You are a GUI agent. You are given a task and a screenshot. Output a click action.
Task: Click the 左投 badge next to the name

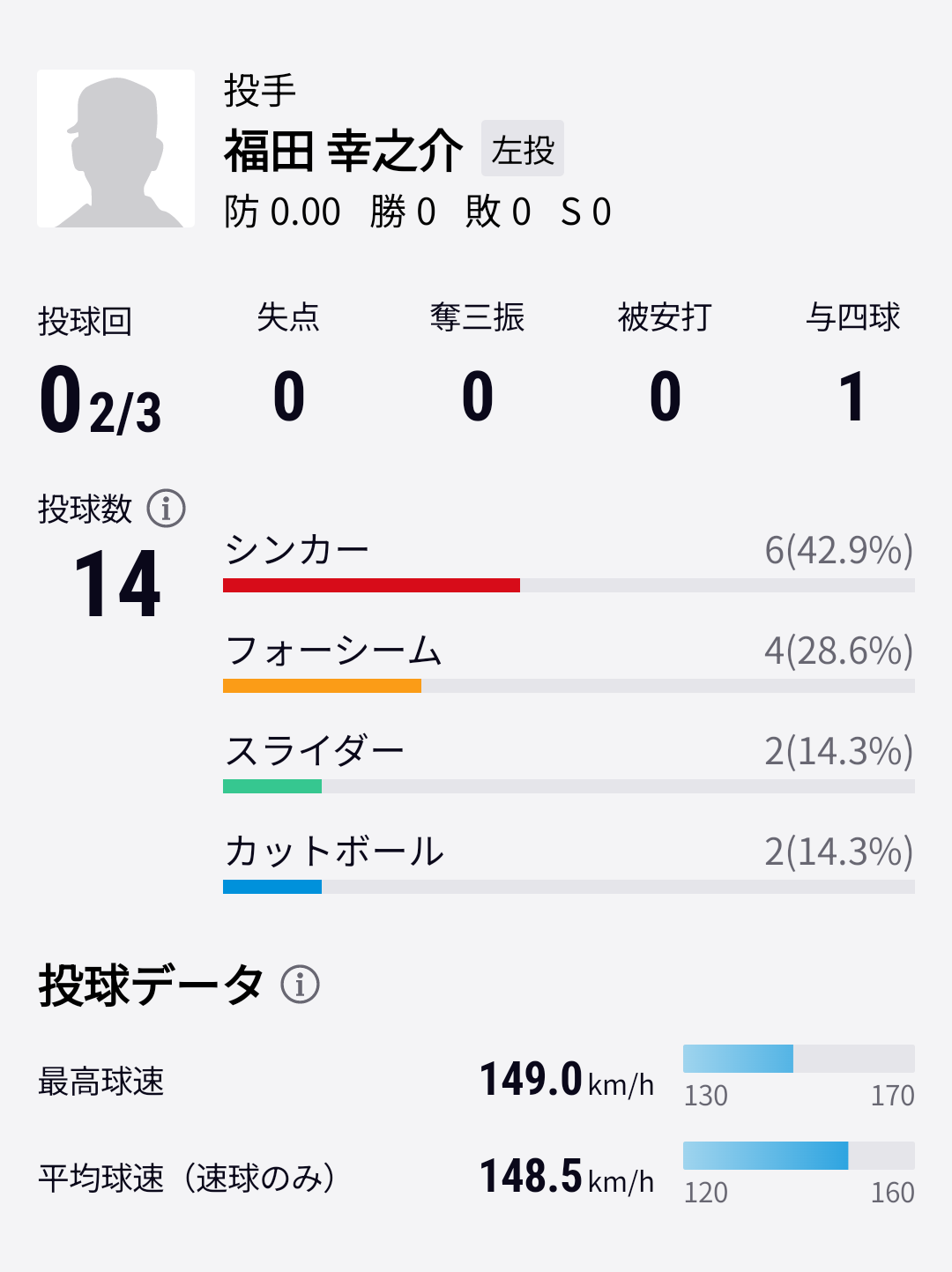tap(522, 149)
